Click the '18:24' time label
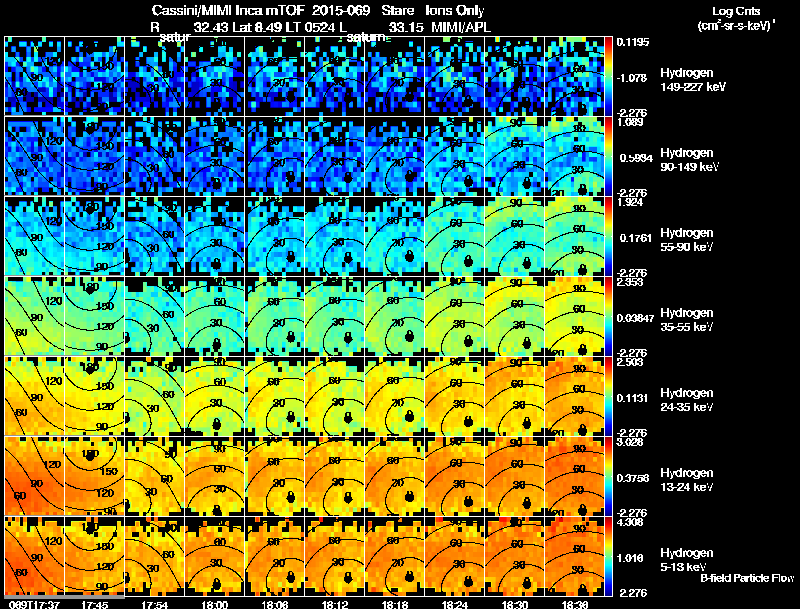Image resolution: width=800 pixels, height=609 pixels. pos(455,604)
